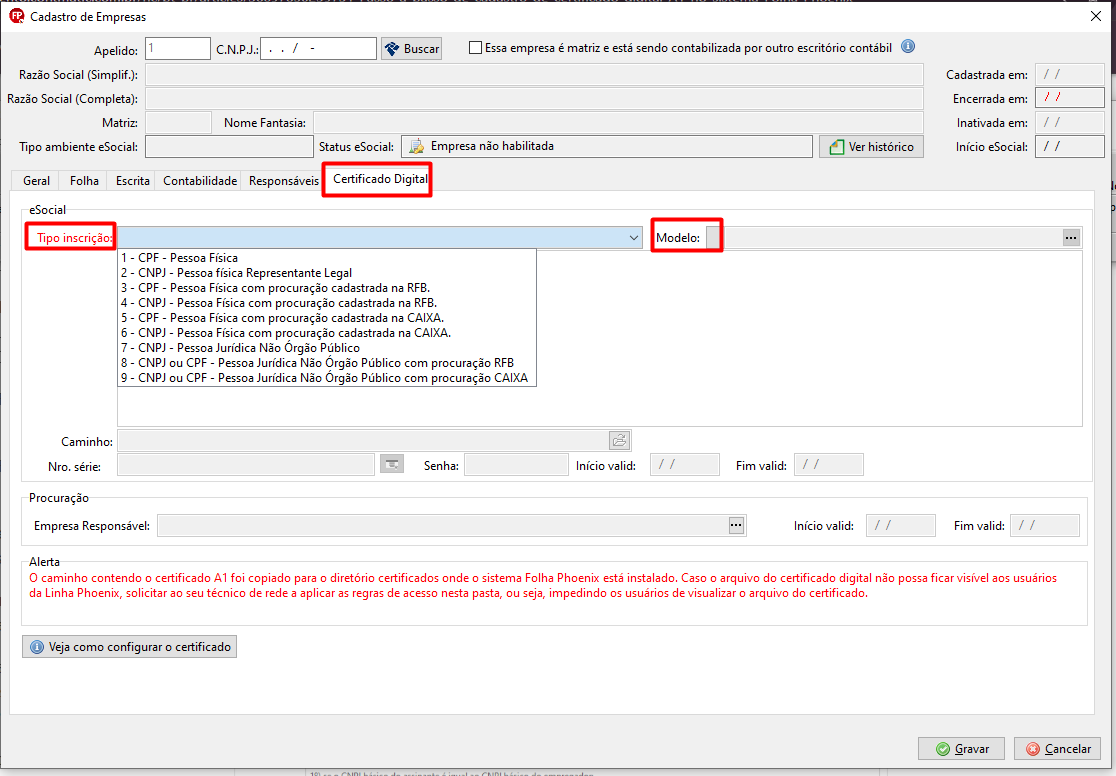Click the Tipo ambiente eSocial field

coord(229,147)
